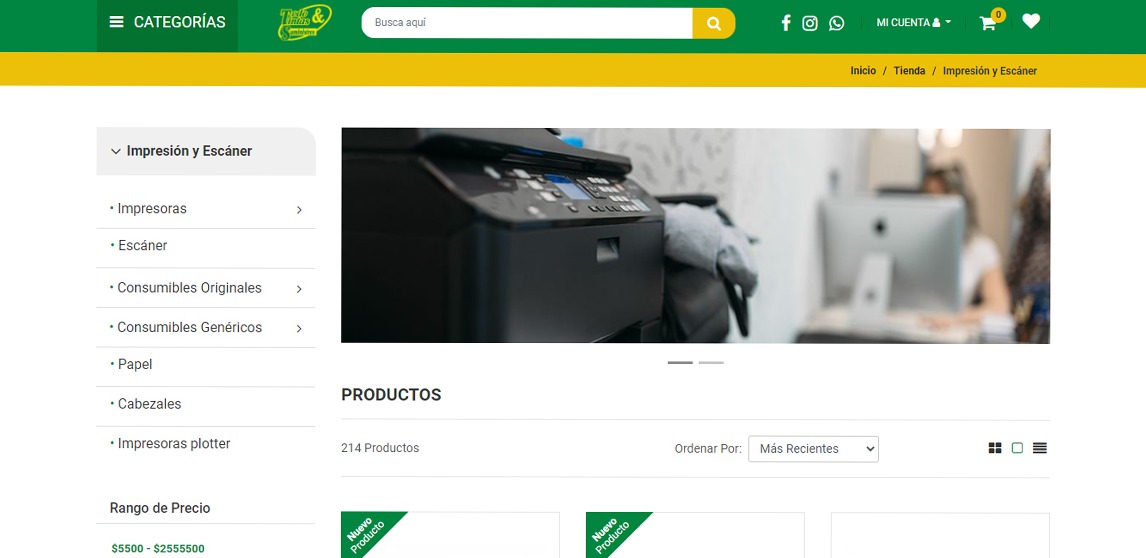This screenshot has width=1146, height=558.
Task: Expand Consumibles Originales submenu arrow
Action: (x=299, y=289)
